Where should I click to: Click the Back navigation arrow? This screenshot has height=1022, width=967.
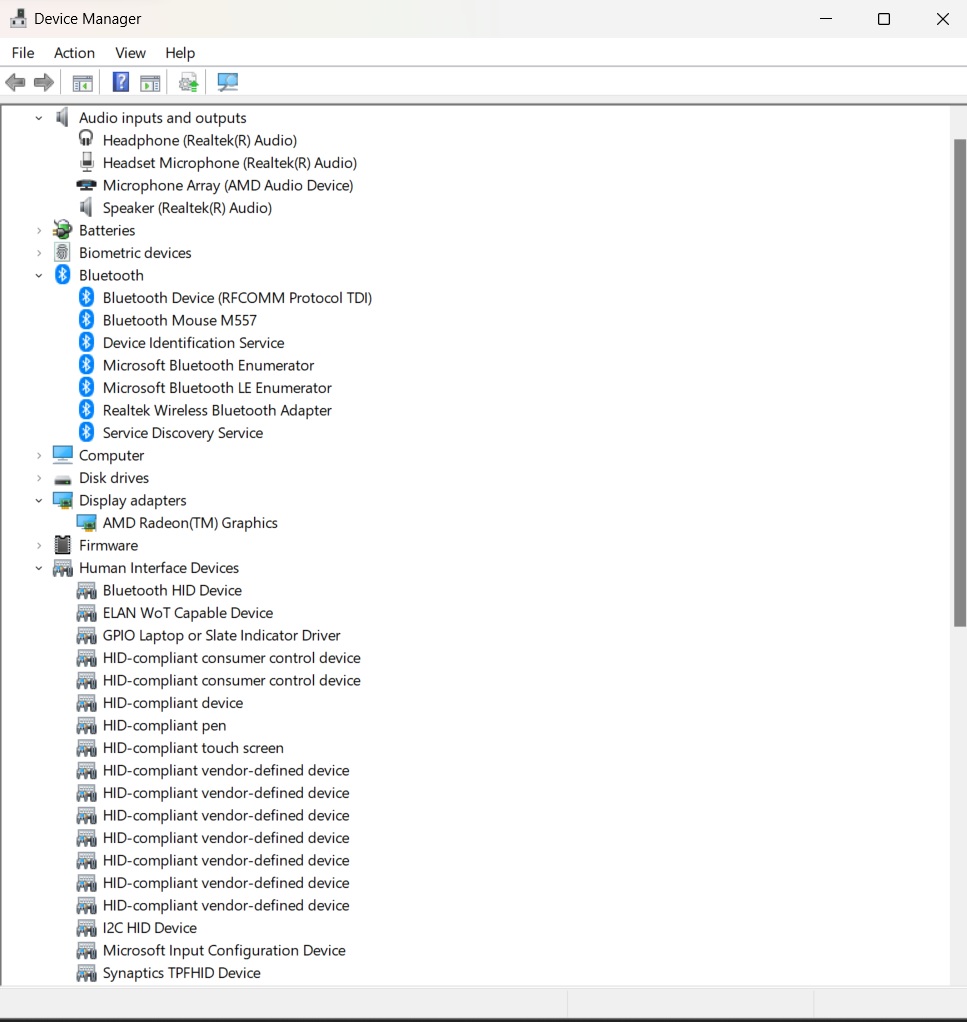coord(15,82)
